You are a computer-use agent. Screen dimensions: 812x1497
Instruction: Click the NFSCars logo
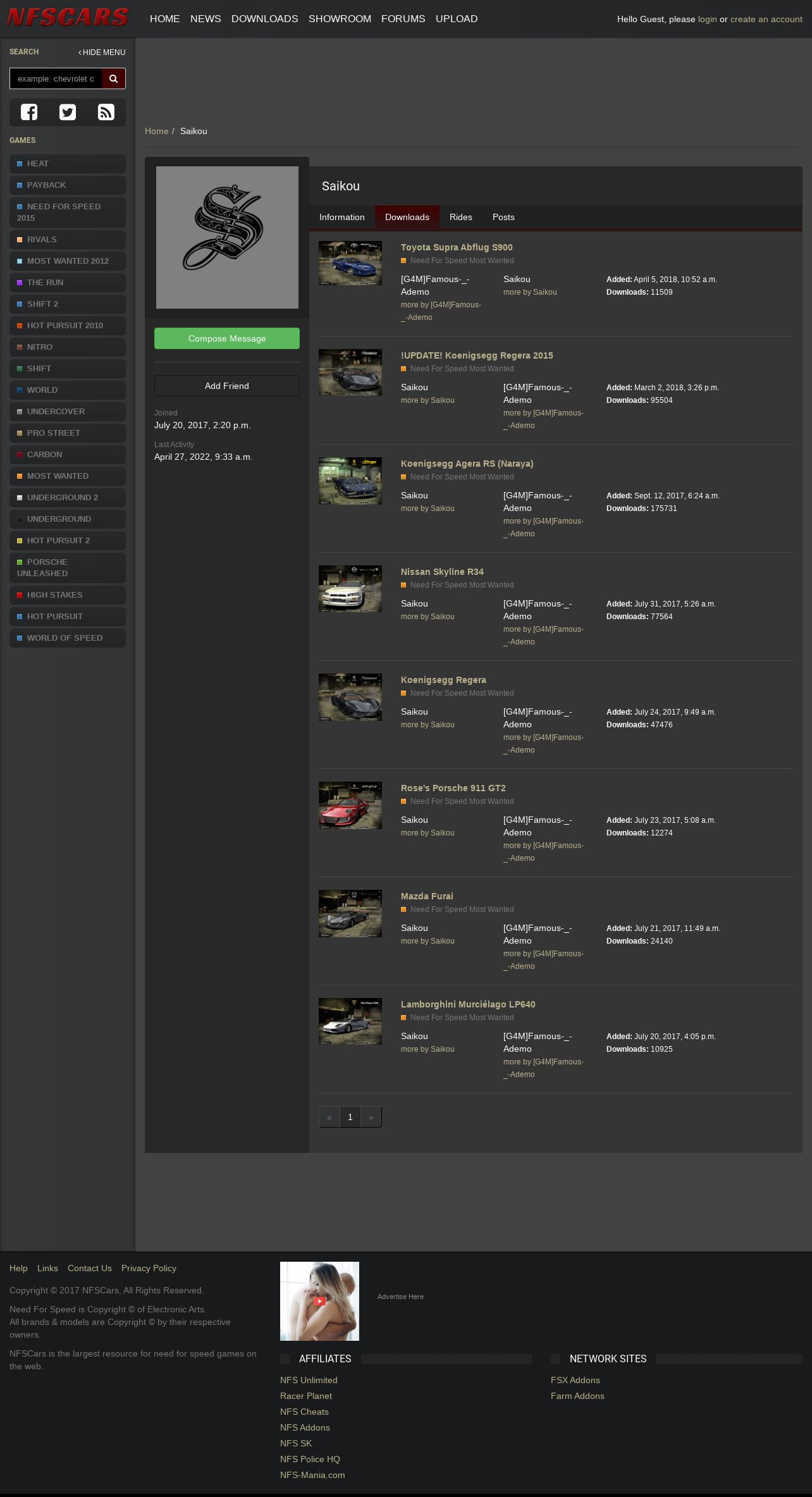click(68, 18)
